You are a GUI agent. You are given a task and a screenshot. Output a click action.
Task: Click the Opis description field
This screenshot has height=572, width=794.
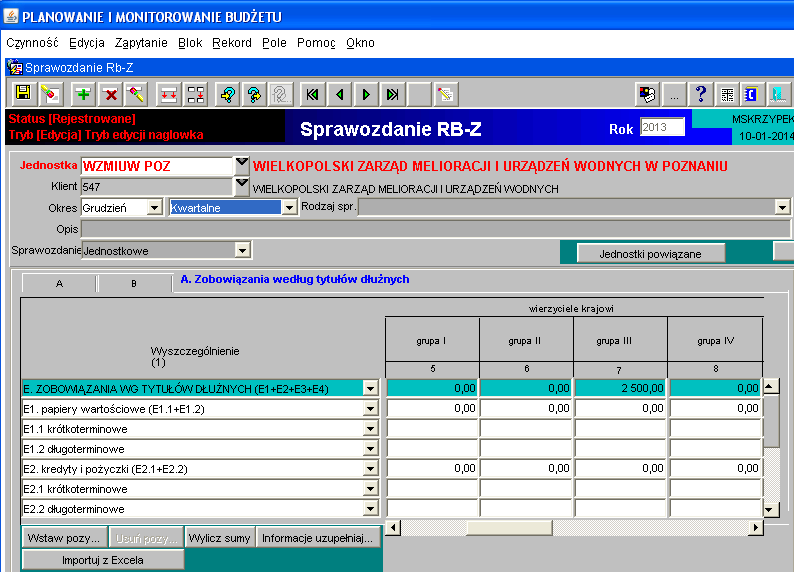(435, 229)
